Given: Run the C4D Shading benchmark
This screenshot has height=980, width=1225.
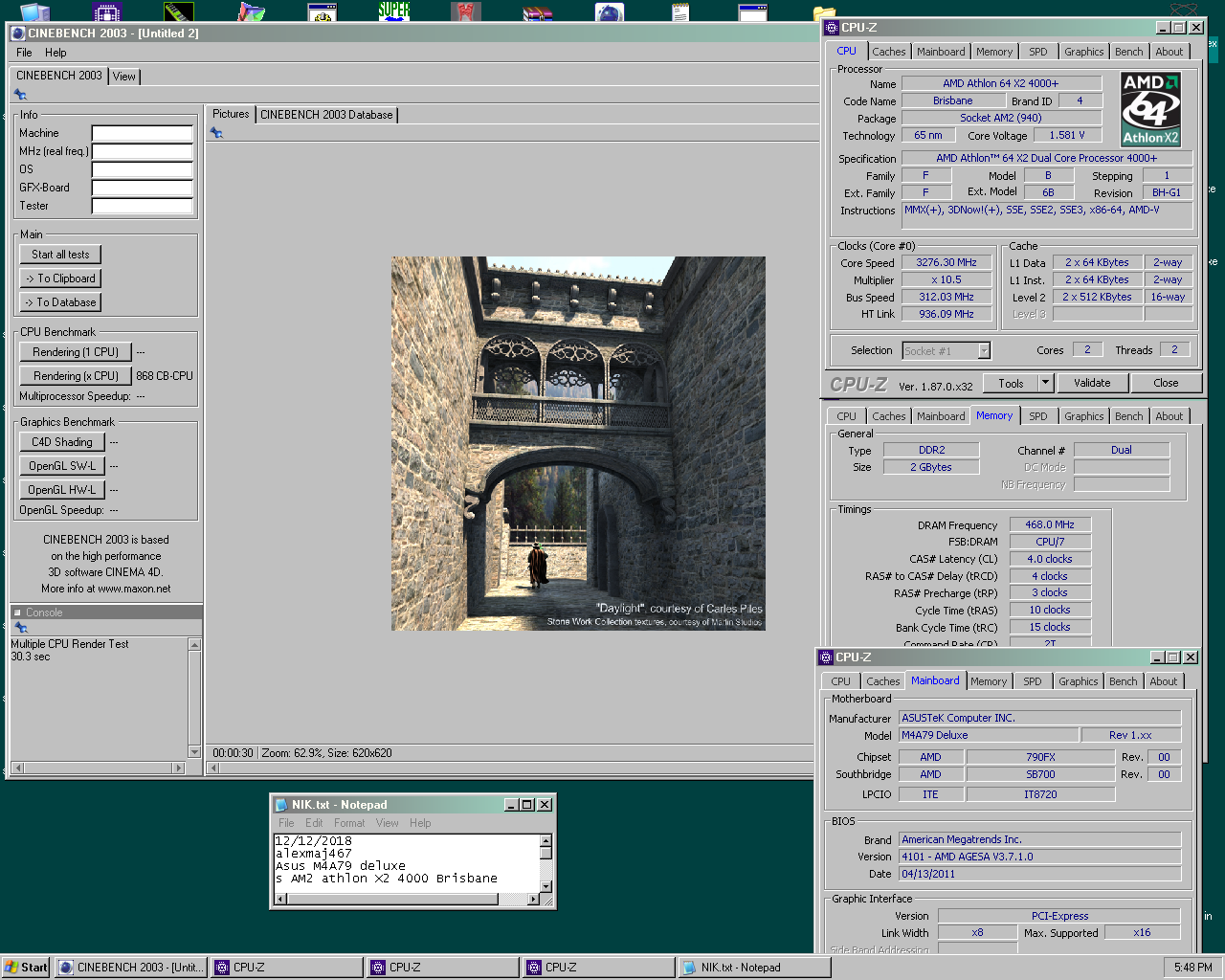Looking at the screenshot, I should coord(61,442).
